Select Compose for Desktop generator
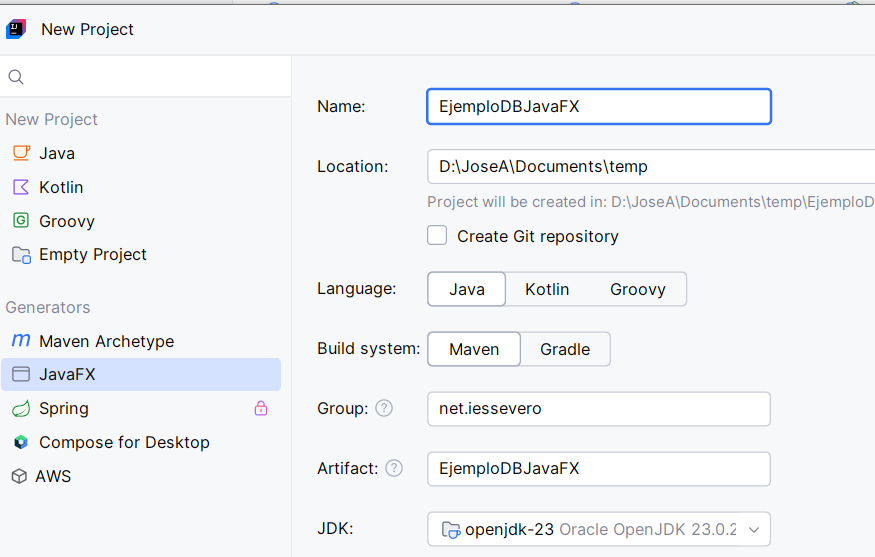This screenshot has height=557, width=875. tap(141, 442)
